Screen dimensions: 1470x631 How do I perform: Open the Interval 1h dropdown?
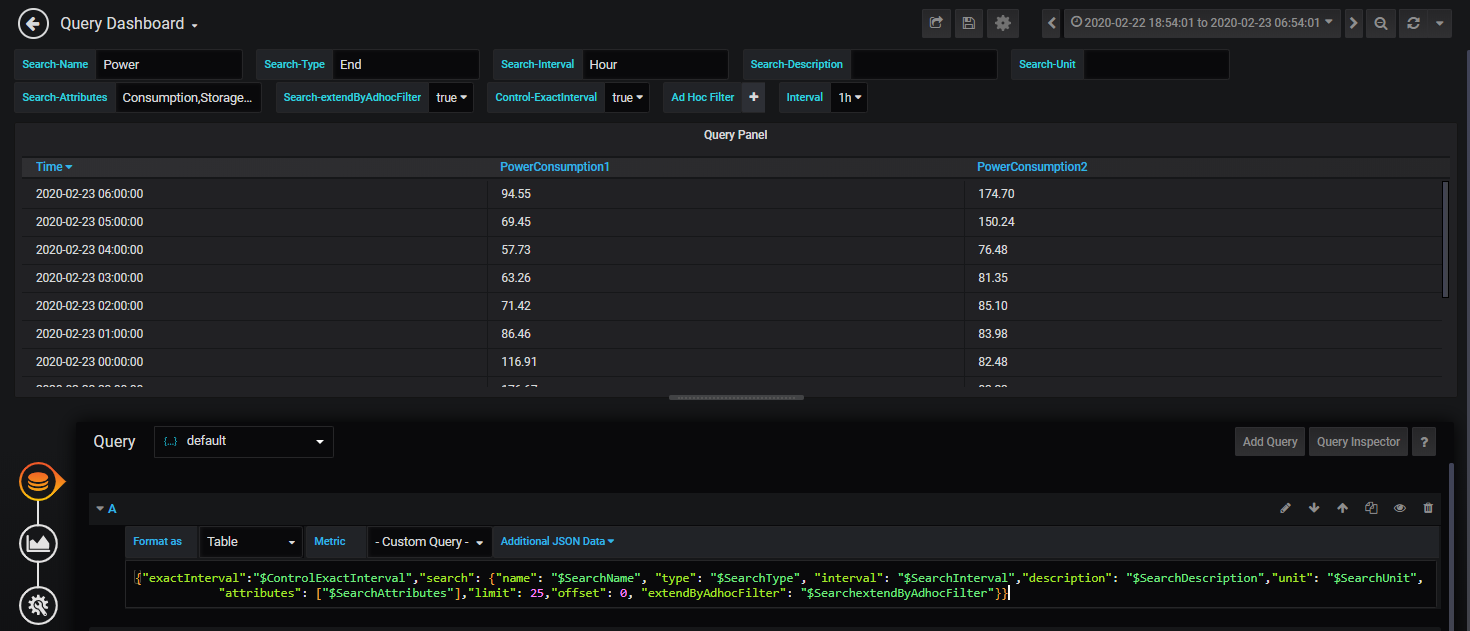point(849,97)
